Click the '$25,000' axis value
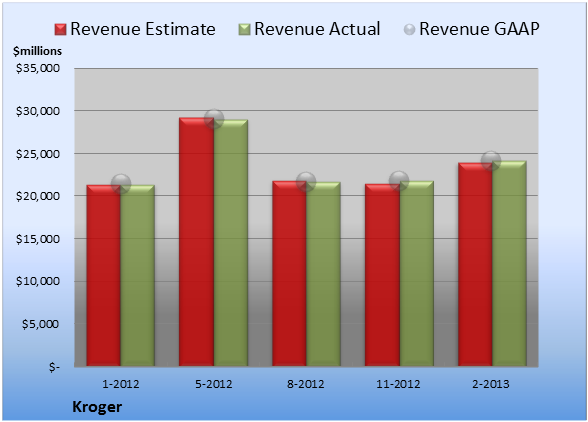 [38, 154]
